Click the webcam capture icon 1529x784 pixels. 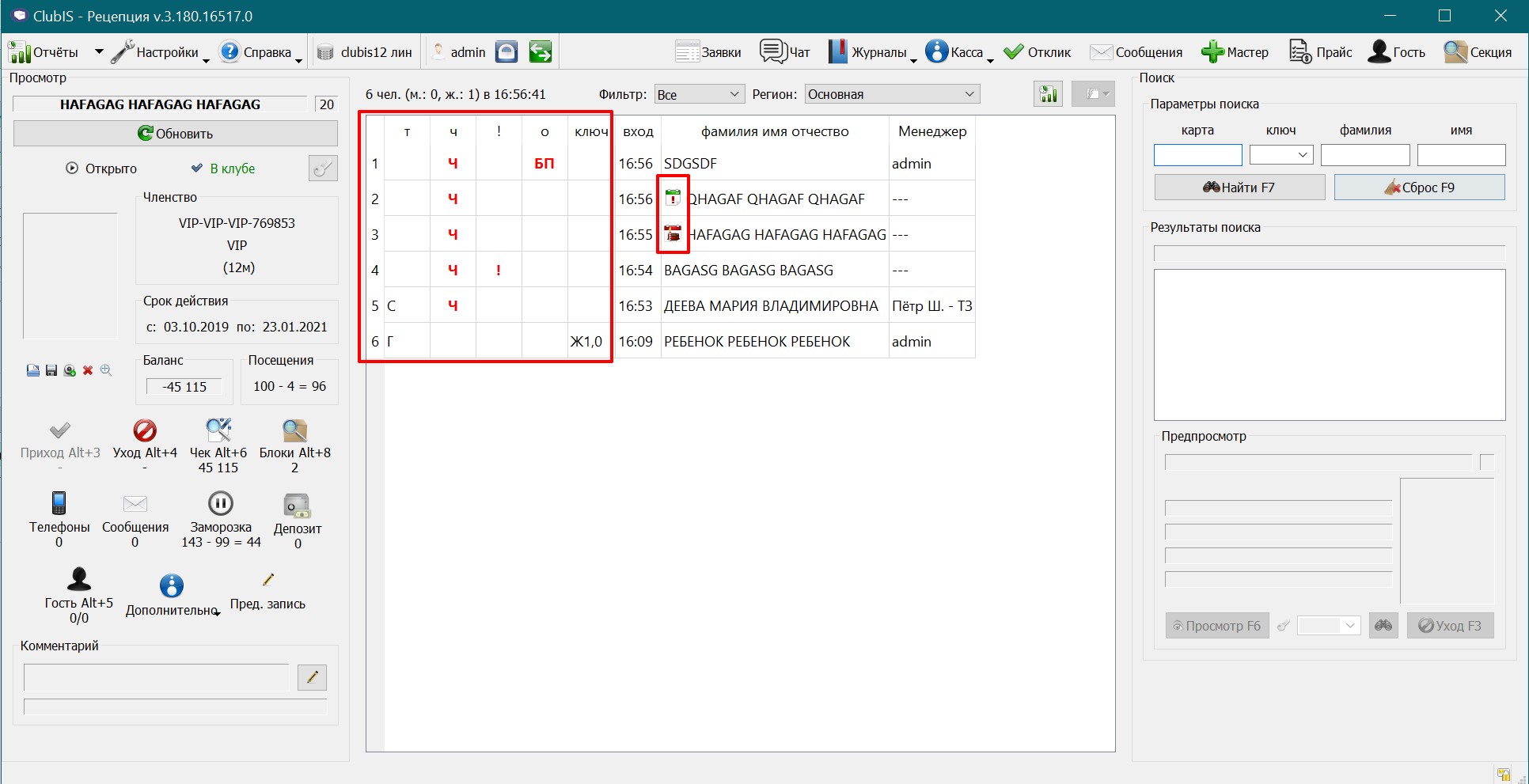coord(70,370)
